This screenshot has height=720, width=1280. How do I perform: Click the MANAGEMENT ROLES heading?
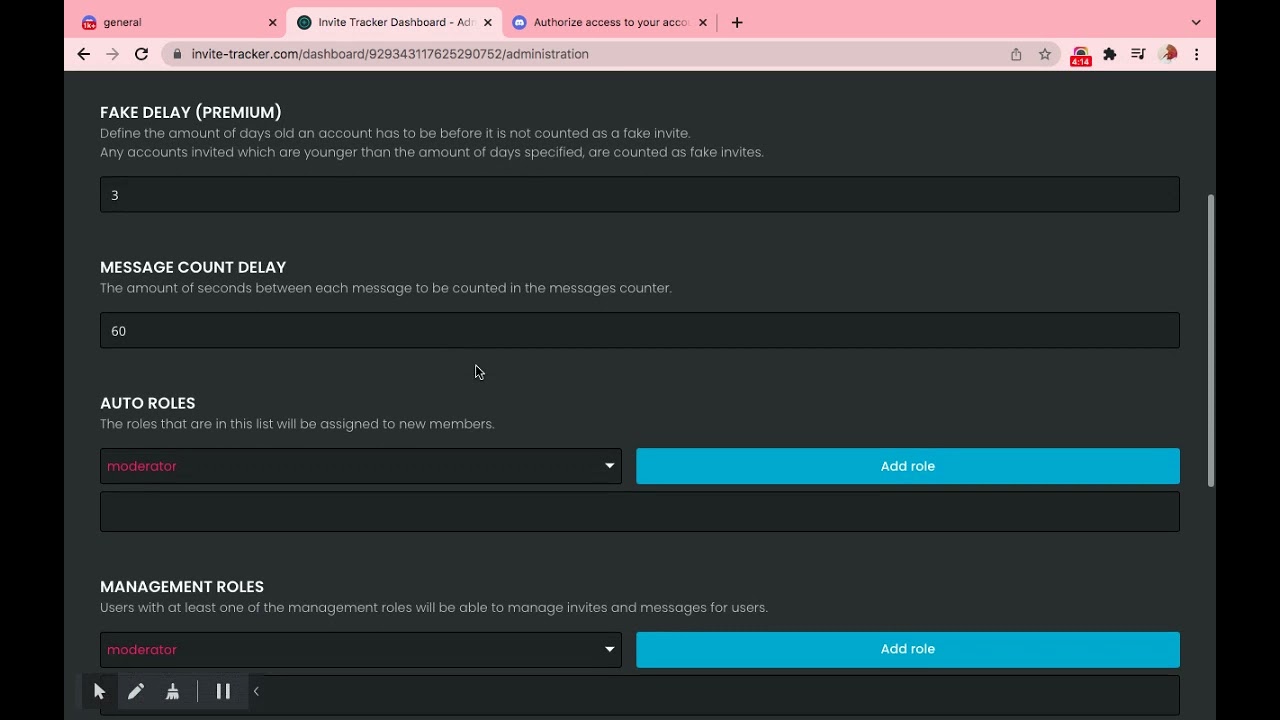coord(182,586)
